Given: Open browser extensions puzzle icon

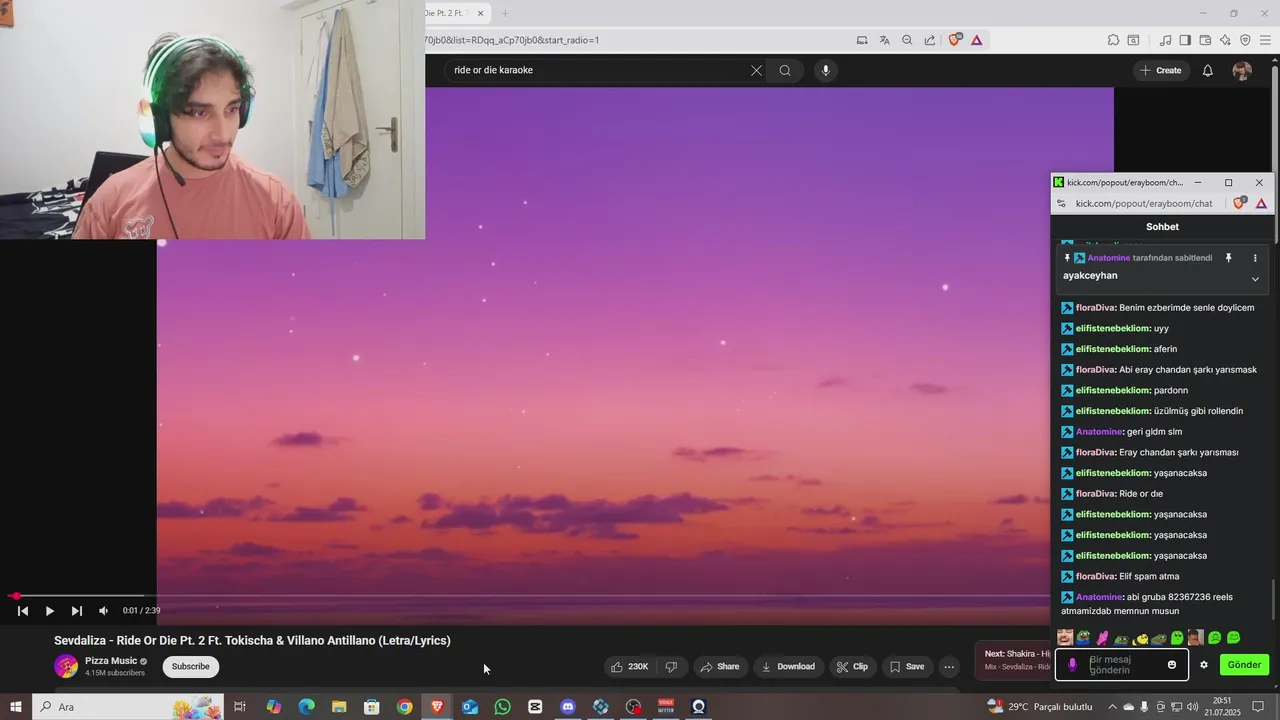Looking at the screenshot, I should 1113,40.
